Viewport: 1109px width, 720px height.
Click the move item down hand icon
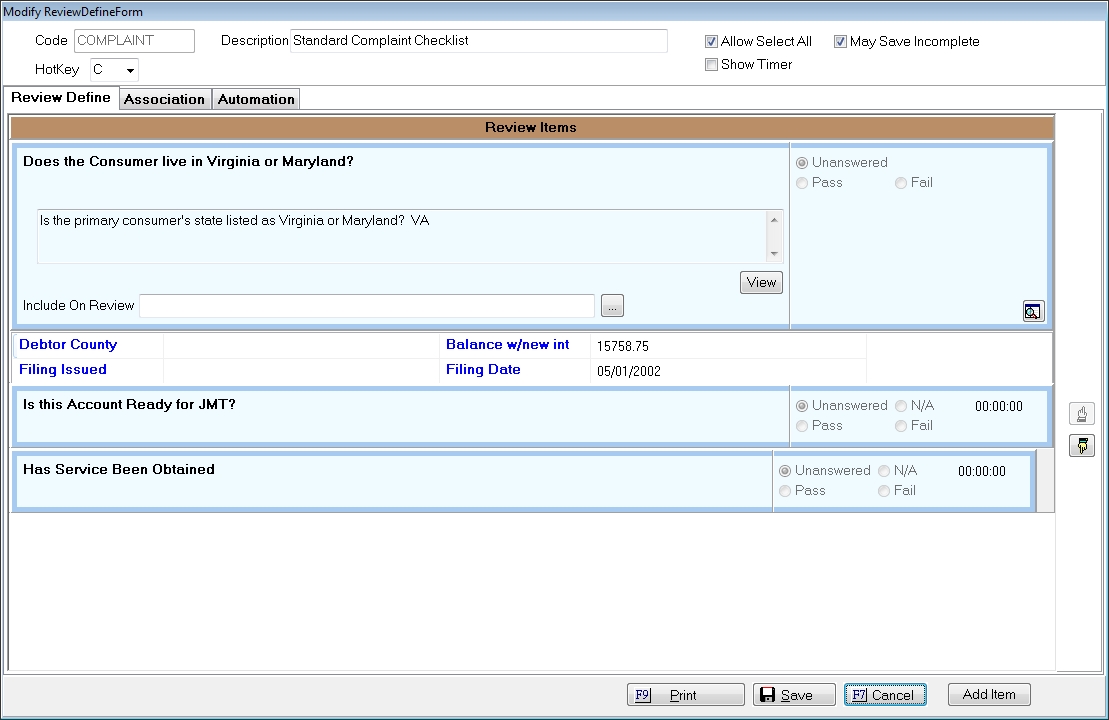pos(1082,446)
